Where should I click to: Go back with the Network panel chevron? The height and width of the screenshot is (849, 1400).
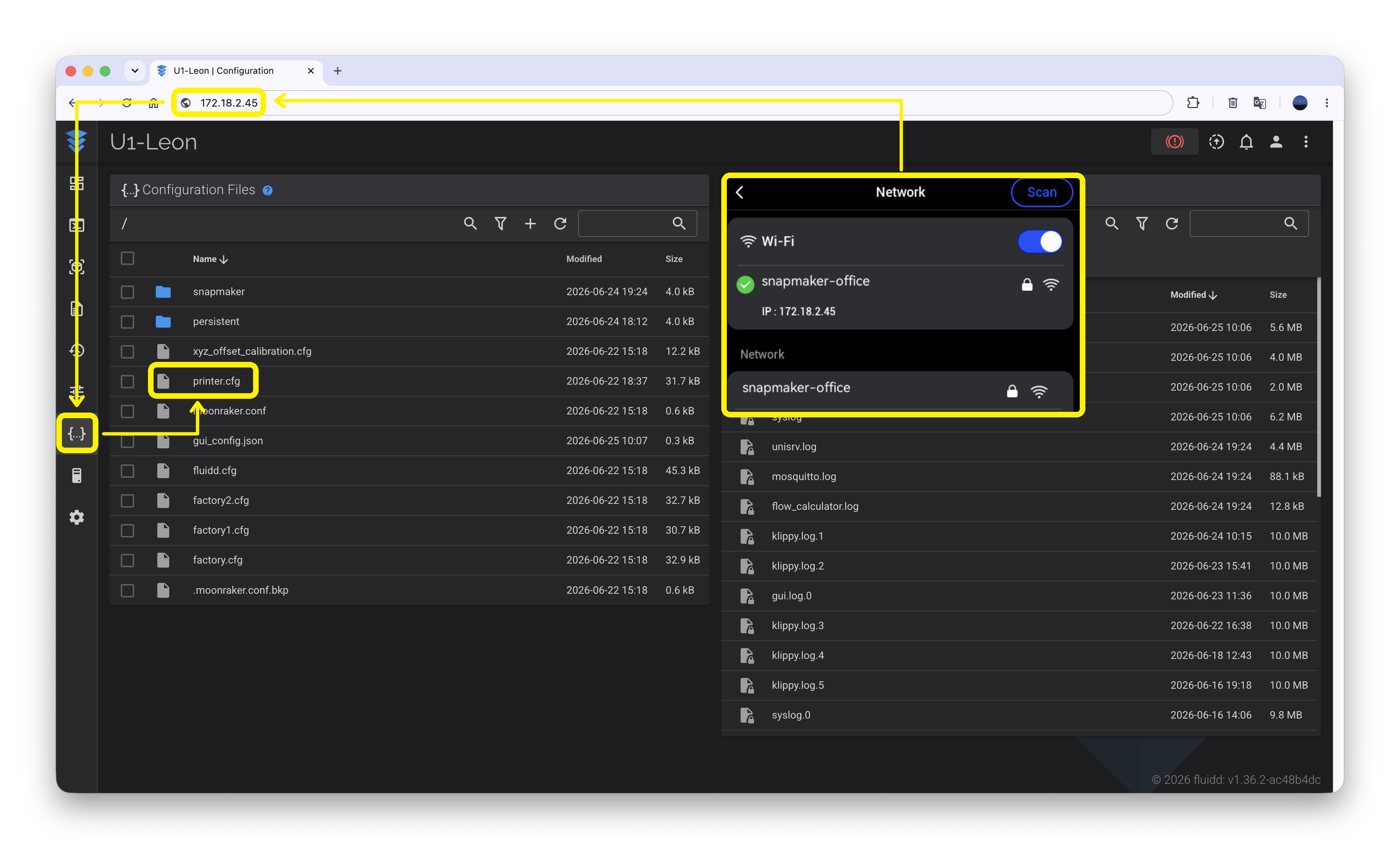point(740,192)
